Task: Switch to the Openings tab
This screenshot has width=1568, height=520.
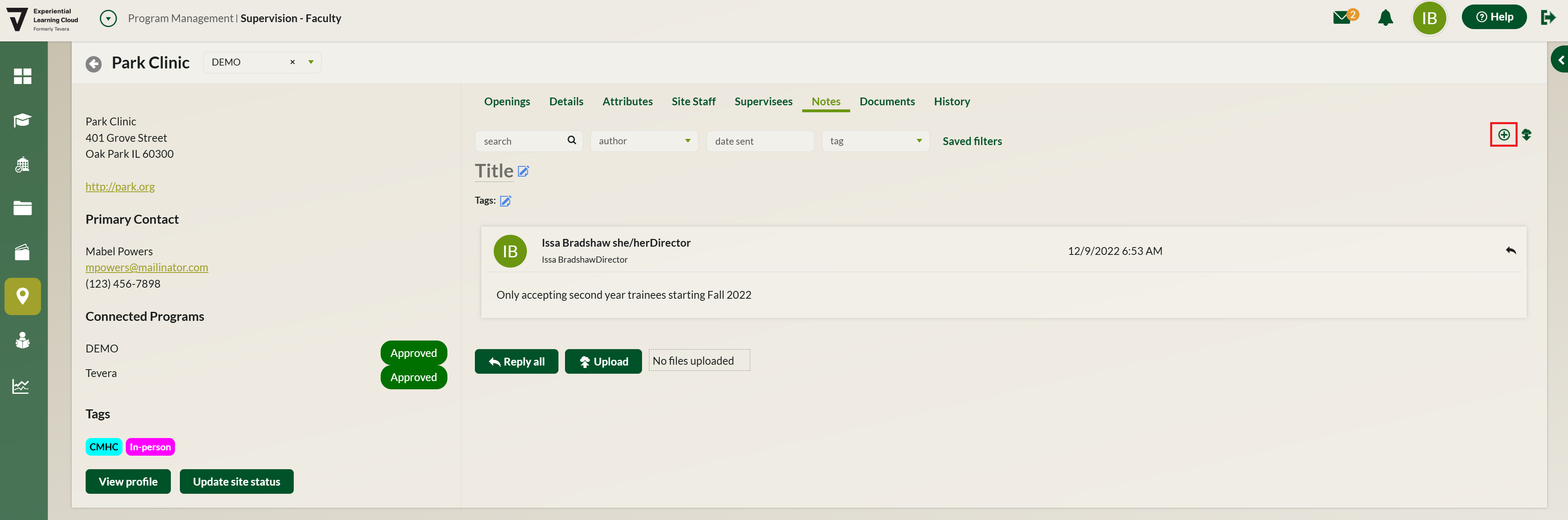Action: point(507,102)
